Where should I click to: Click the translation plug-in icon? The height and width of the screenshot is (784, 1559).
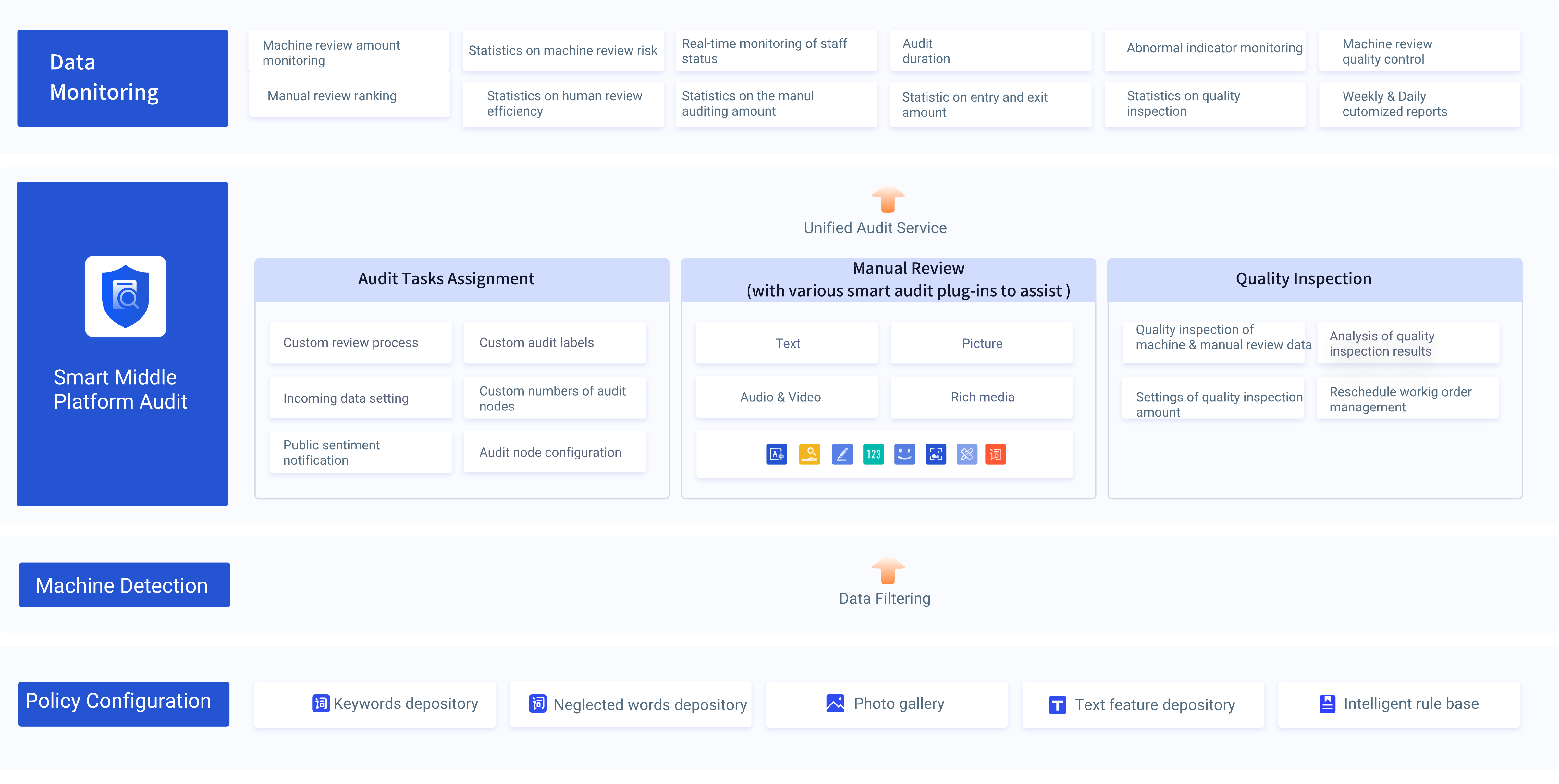click(x=777, y=454)
